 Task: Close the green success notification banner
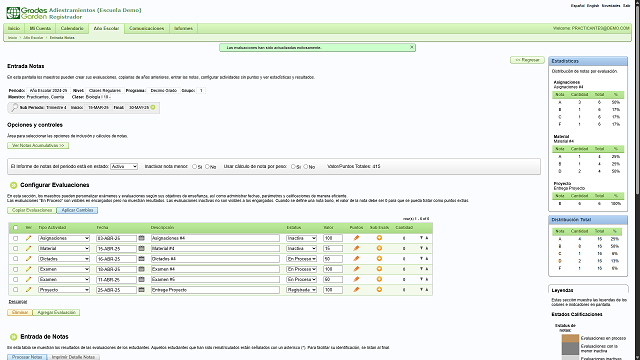coord(412,47)
